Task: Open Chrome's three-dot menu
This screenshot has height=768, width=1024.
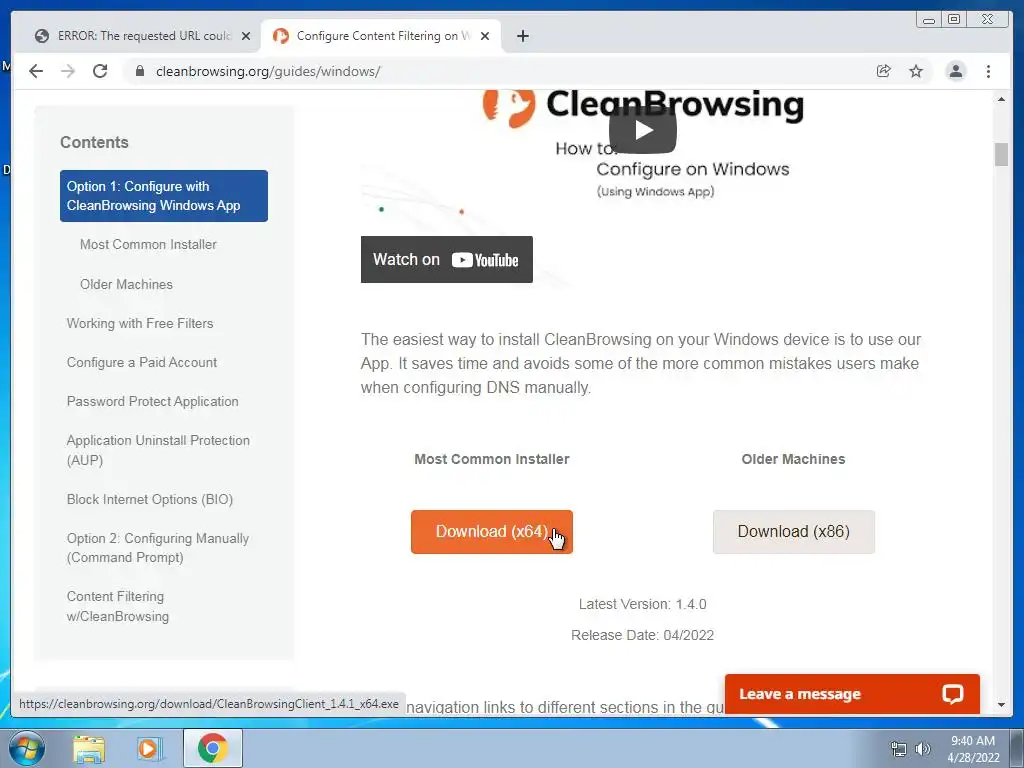Action: [988, 71]
